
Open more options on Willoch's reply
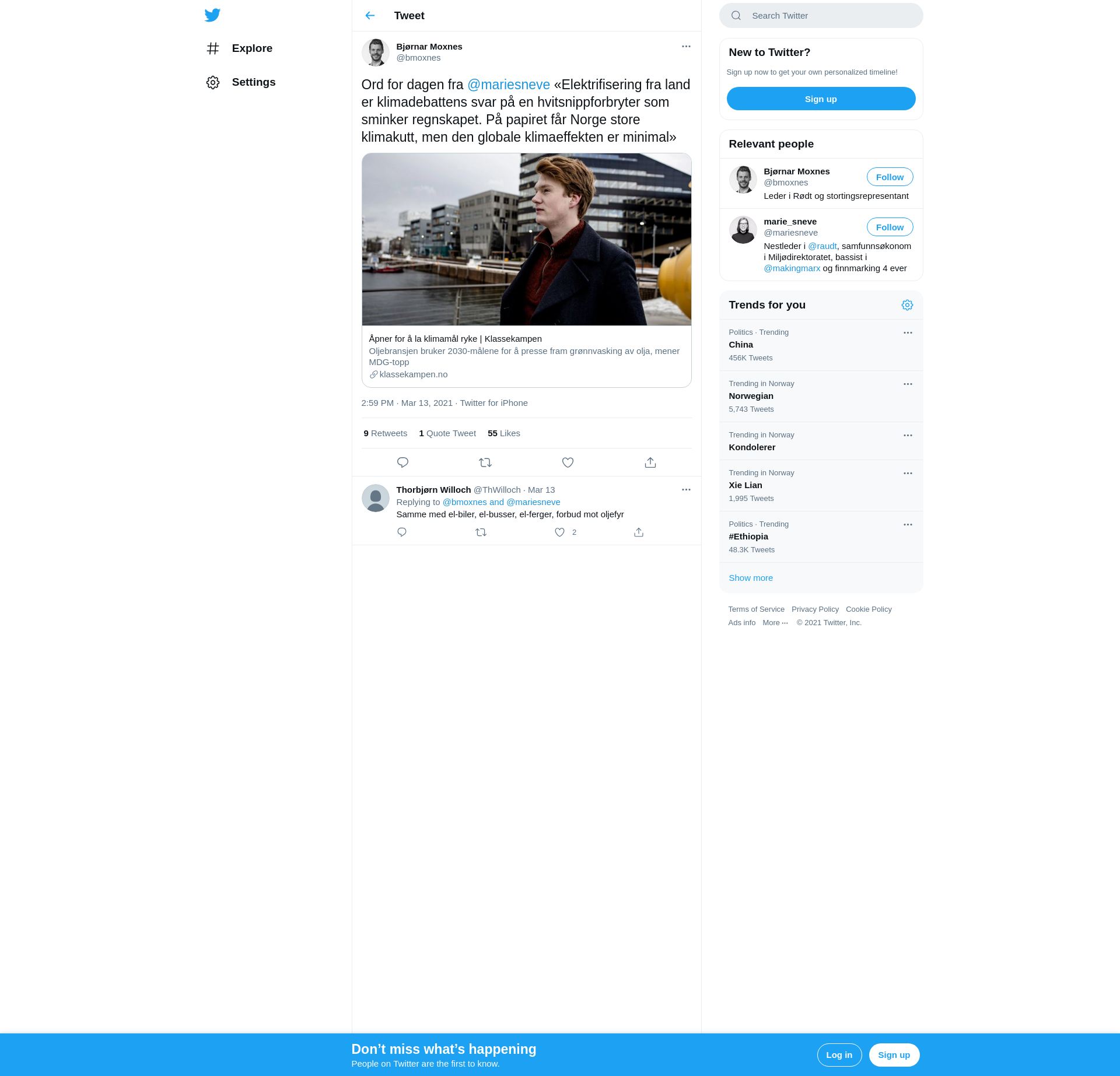pos(686,490)
